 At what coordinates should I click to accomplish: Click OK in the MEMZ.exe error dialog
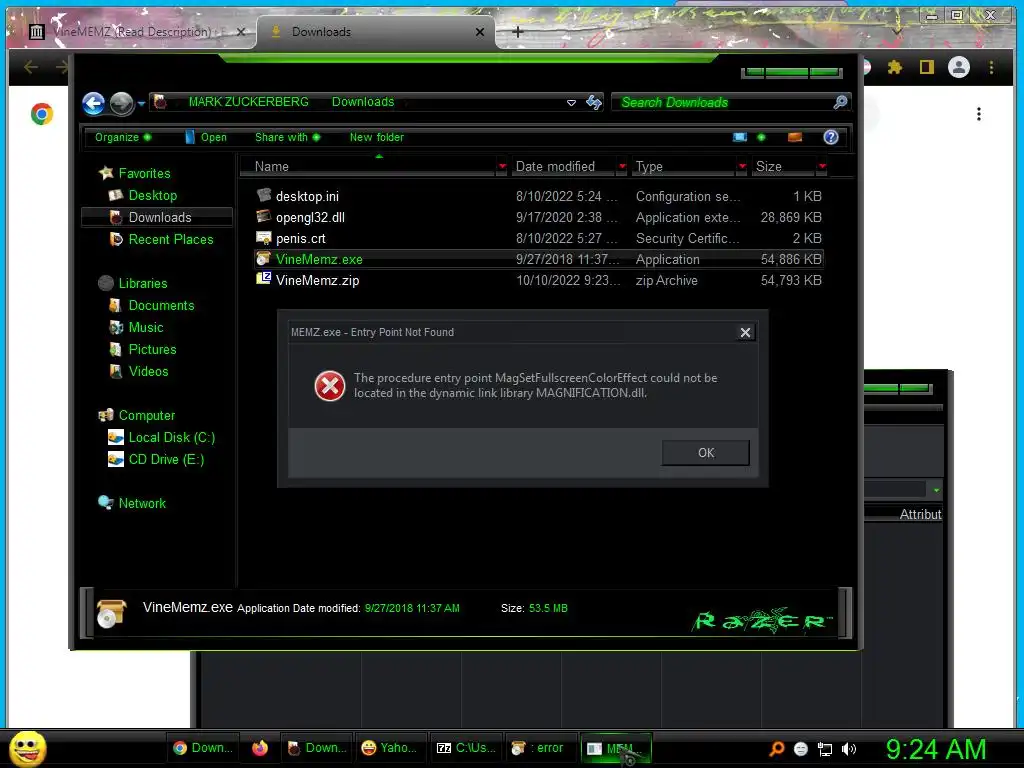(x=705, y=453)
